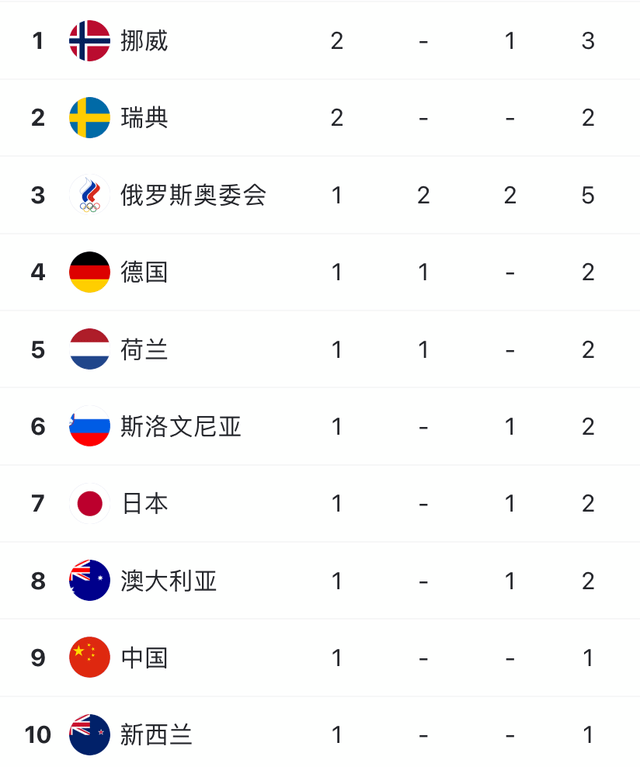Click the 德国 country name
This screenshot has height=767, width=640.
tap(144, 272)
